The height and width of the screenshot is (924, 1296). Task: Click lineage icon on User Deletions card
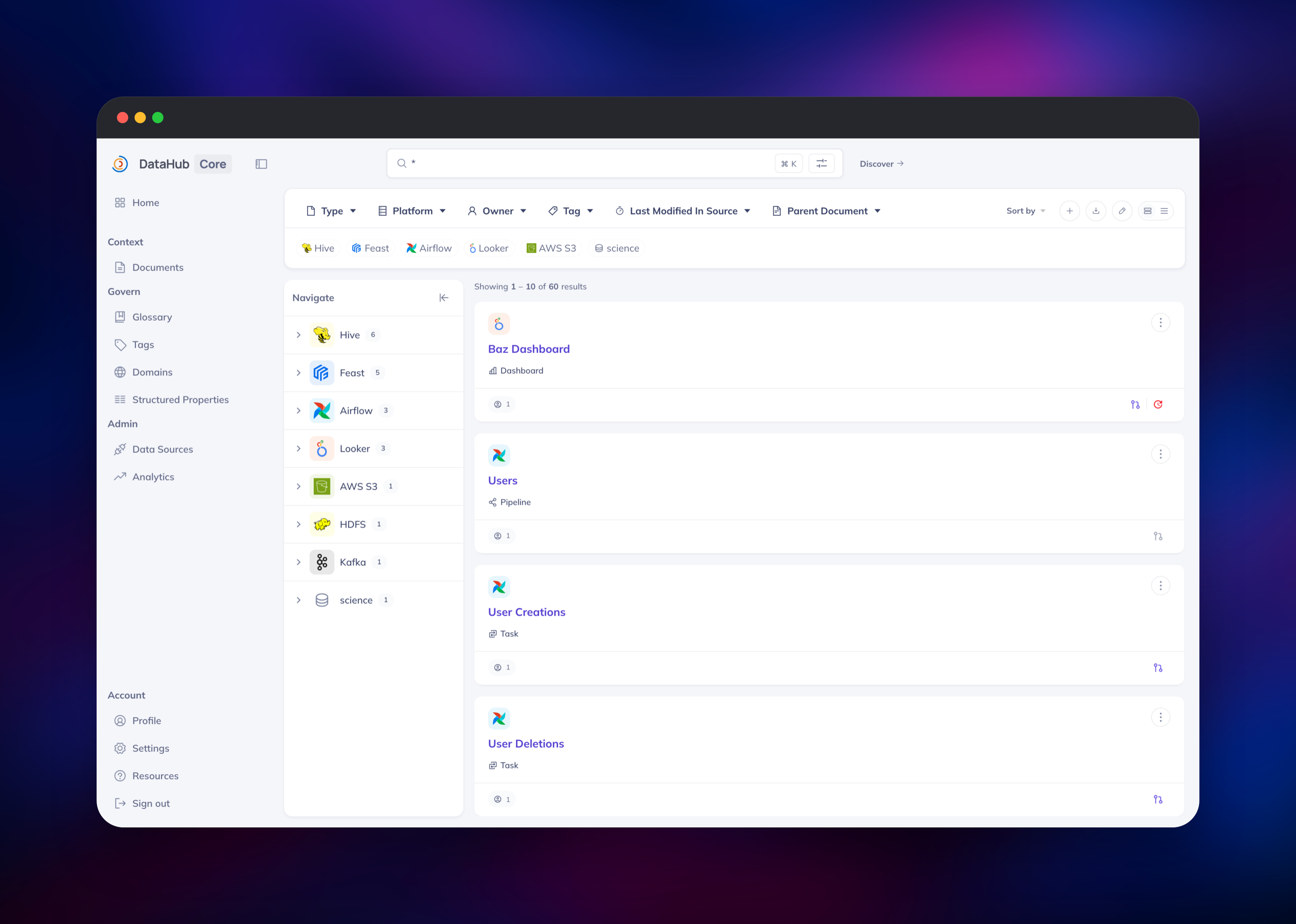(1158, 799)
